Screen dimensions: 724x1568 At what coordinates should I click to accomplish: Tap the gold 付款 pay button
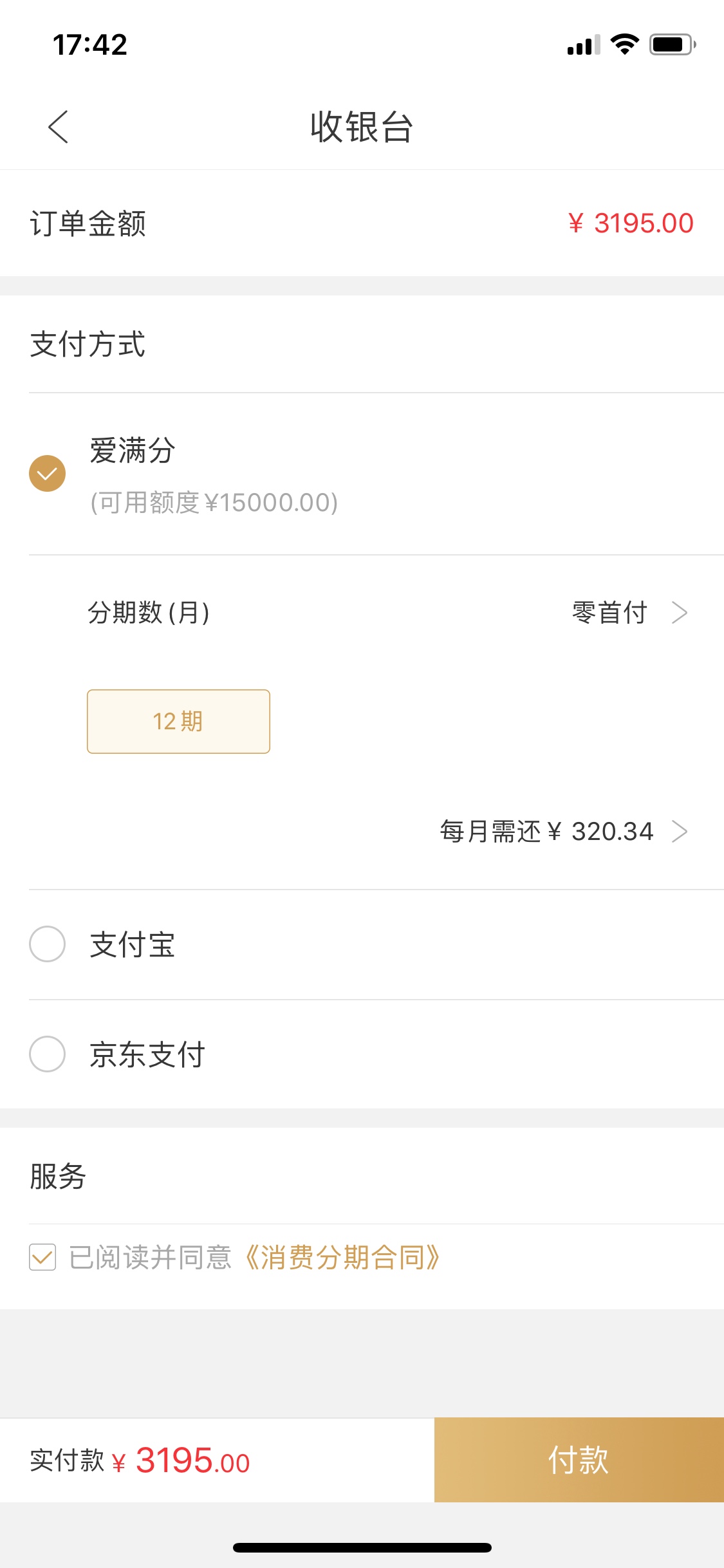(579, 1460)
